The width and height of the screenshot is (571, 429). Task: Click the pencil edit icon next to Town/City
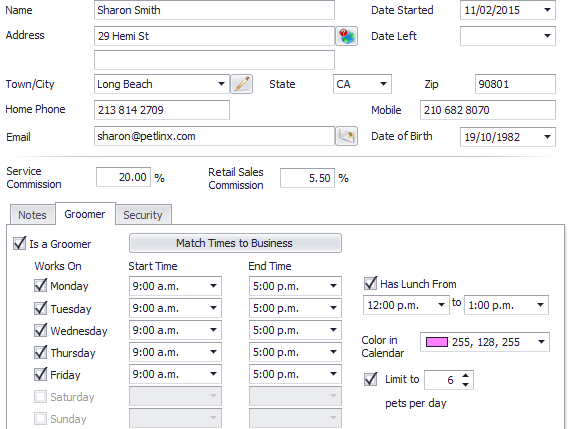[242, 84]
